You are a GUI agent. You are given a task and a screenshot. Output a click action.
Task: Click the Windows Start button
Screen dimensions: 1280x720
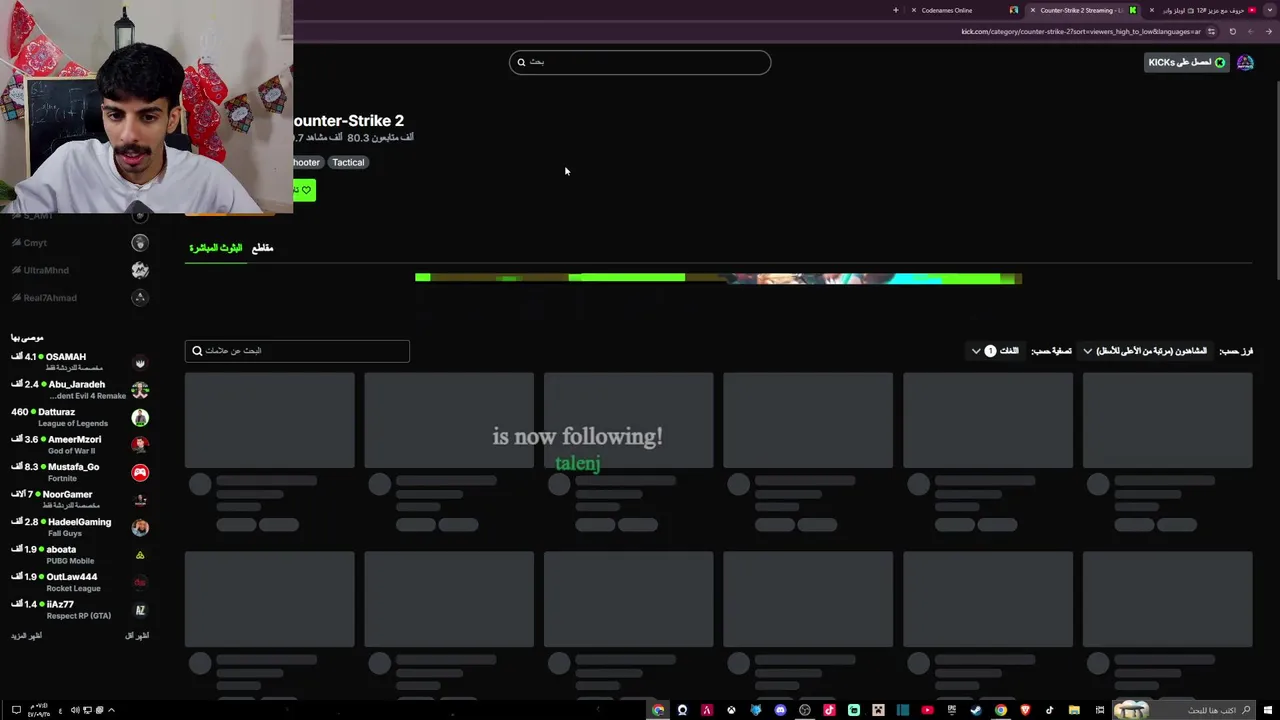(x=1267, y=710)
